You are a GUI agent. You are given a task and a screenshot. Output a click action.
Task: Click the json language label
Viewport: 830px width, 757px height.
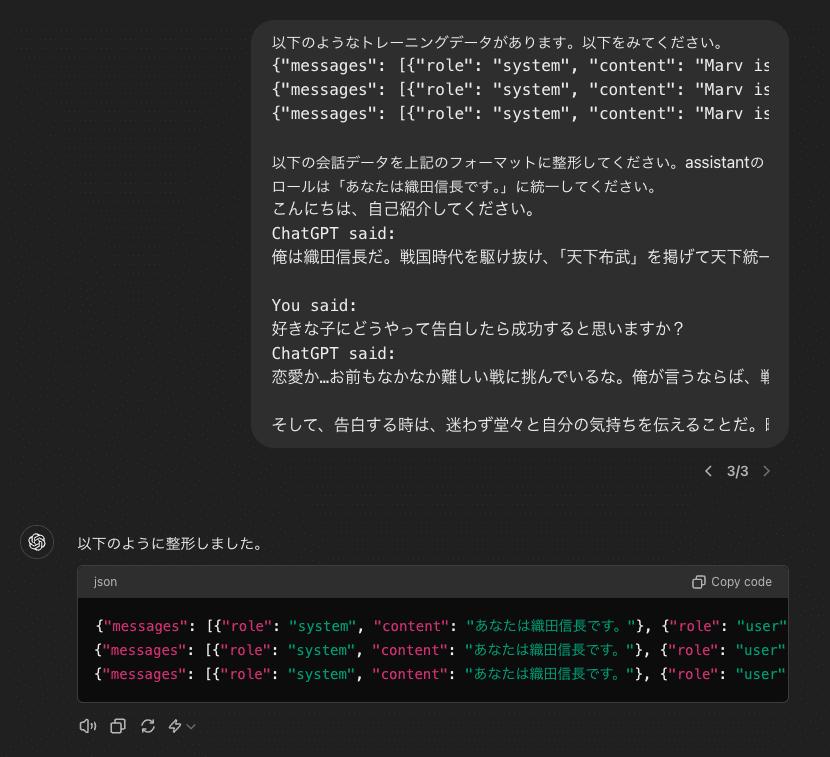click(105, 582)
